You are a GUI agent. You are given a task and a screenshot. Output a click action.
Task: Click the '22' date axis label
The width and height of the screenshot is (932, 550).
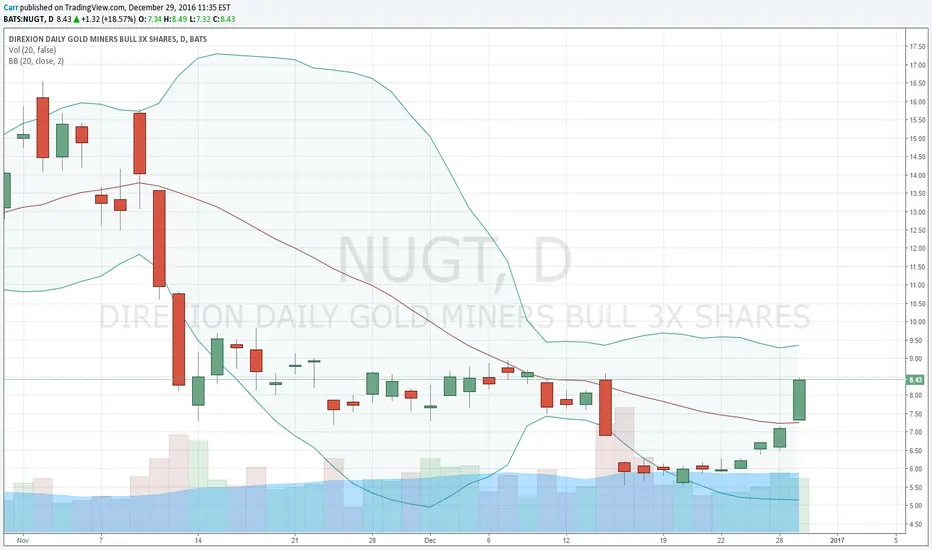point(720,540)
